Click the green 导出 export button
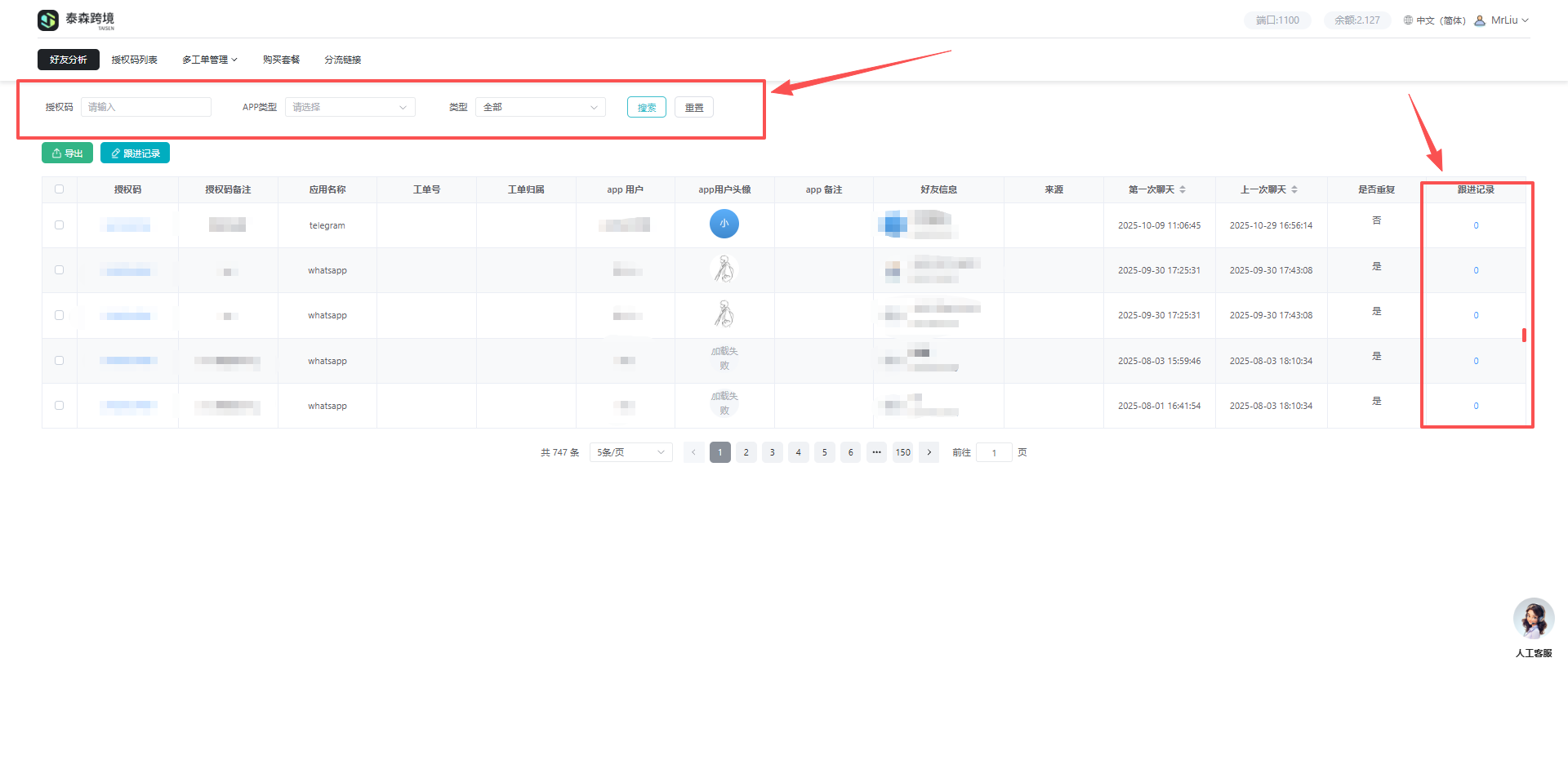The image size is (1568, 778). coord(67,153)
